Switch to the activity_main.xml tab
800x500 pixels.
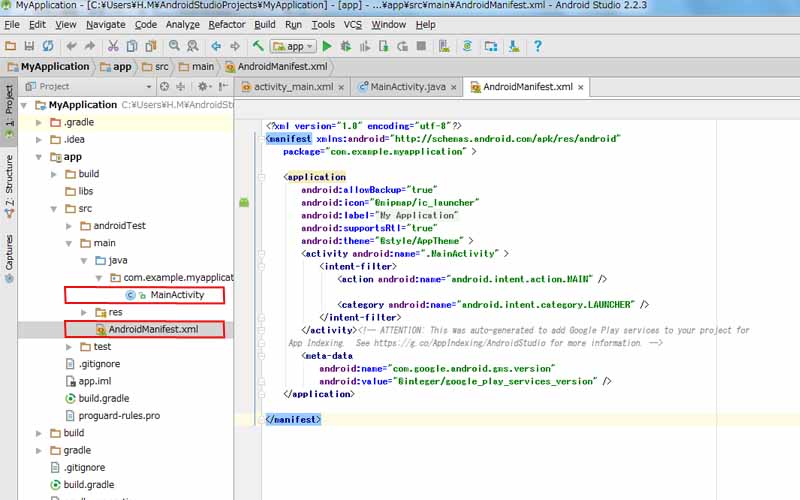click(x=293, y=87)
